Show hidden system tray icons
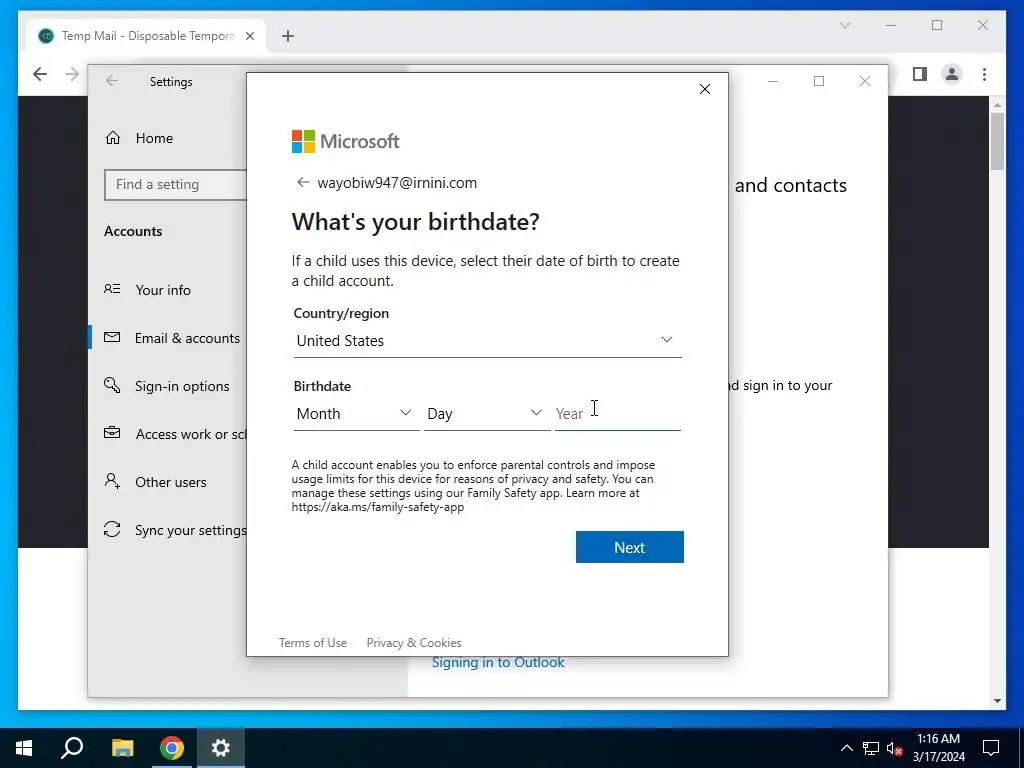1024x768 pixels. click(x=846, y=748)
